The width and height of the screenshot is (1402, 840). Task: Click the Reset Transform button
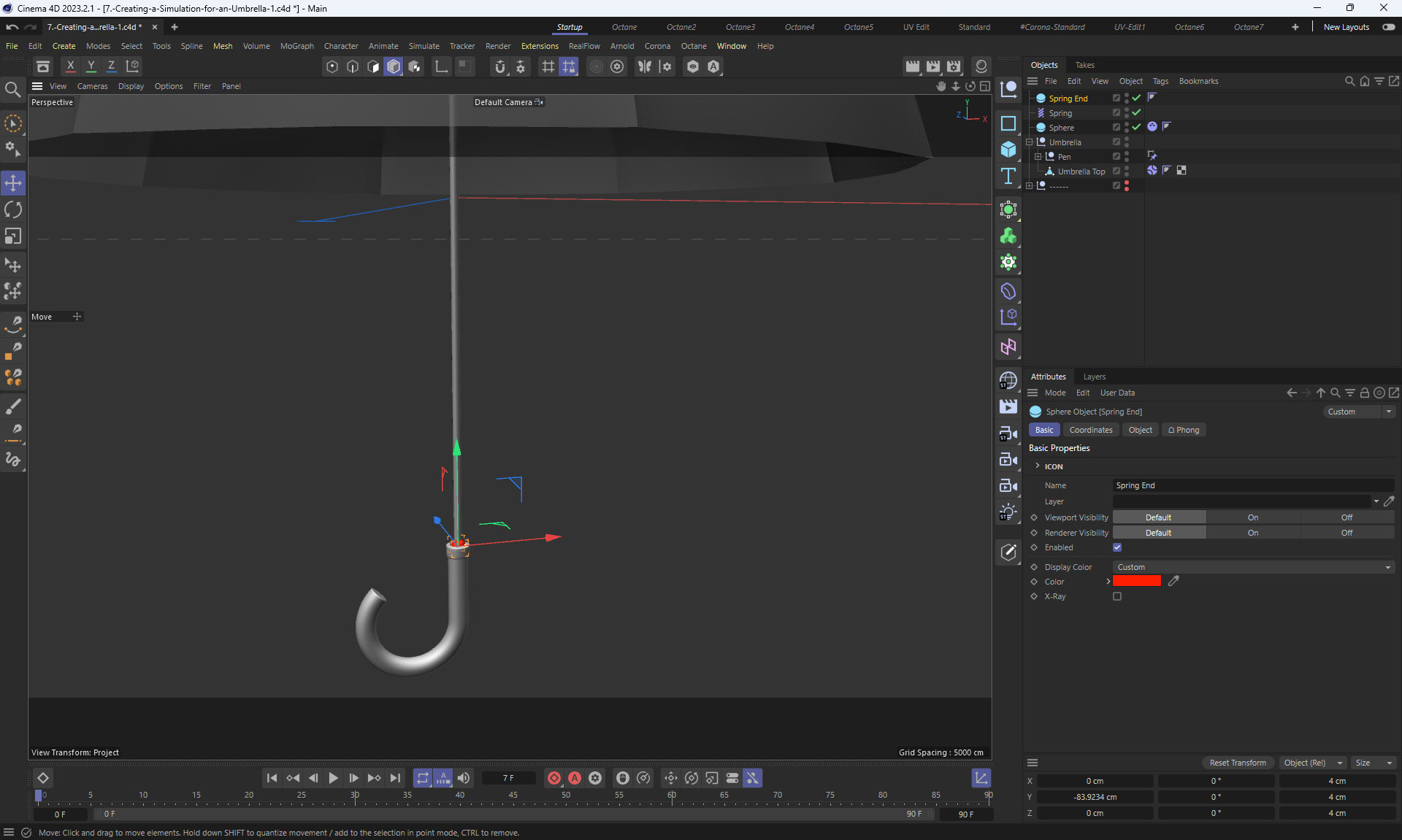tap(1238, 763)
